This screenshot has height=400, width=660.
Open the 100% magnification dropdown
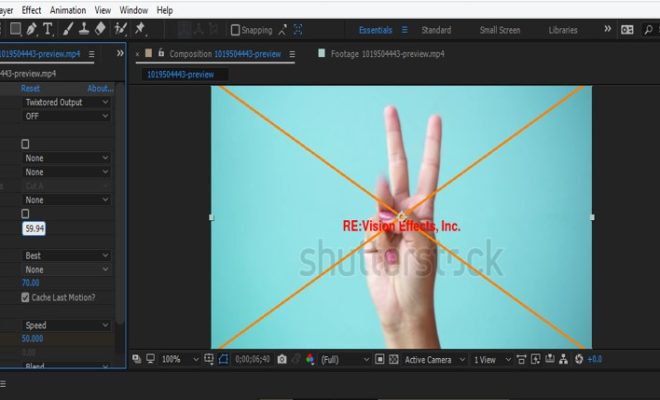[x=180, y=360]
